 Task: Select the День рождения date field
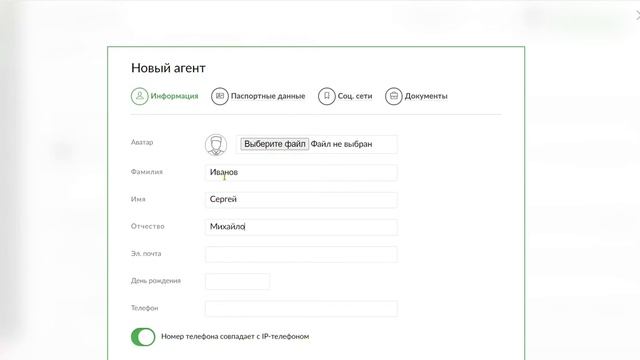click(238, 282)
